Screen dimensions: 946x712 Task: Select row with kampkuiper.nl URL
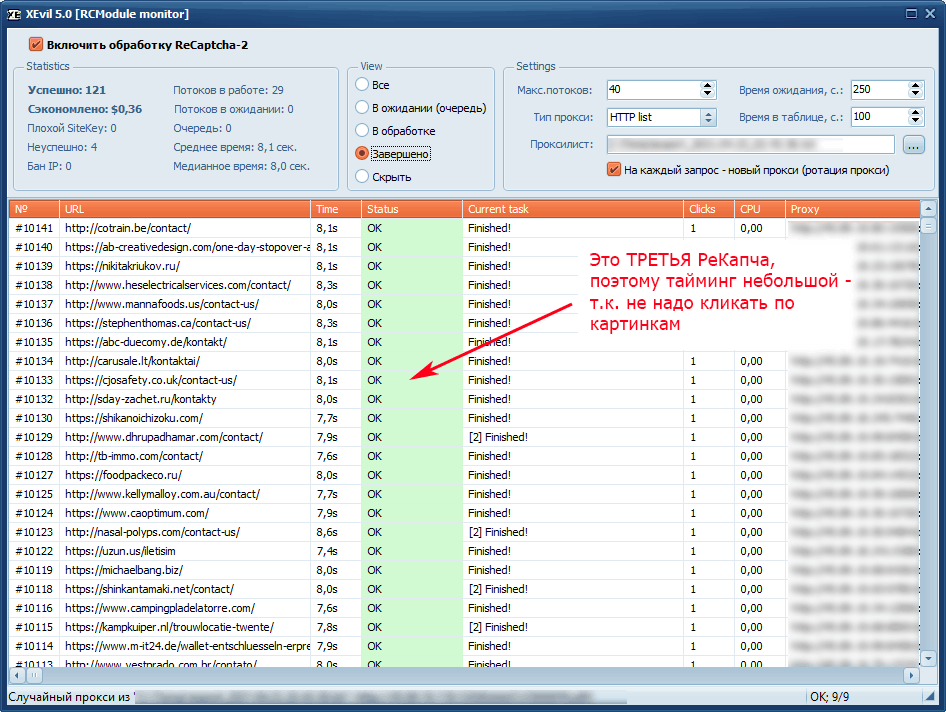coord(465,627)
